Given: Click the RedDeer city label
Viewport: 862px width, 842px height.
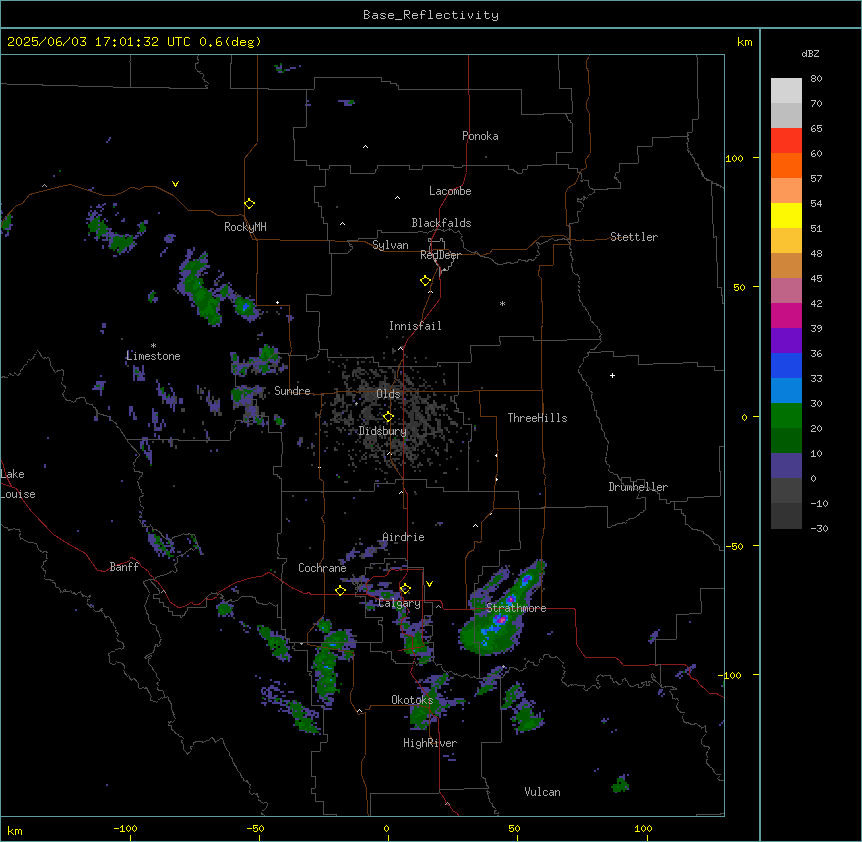Looking at the screenshot, I should [x=440, y=255].
